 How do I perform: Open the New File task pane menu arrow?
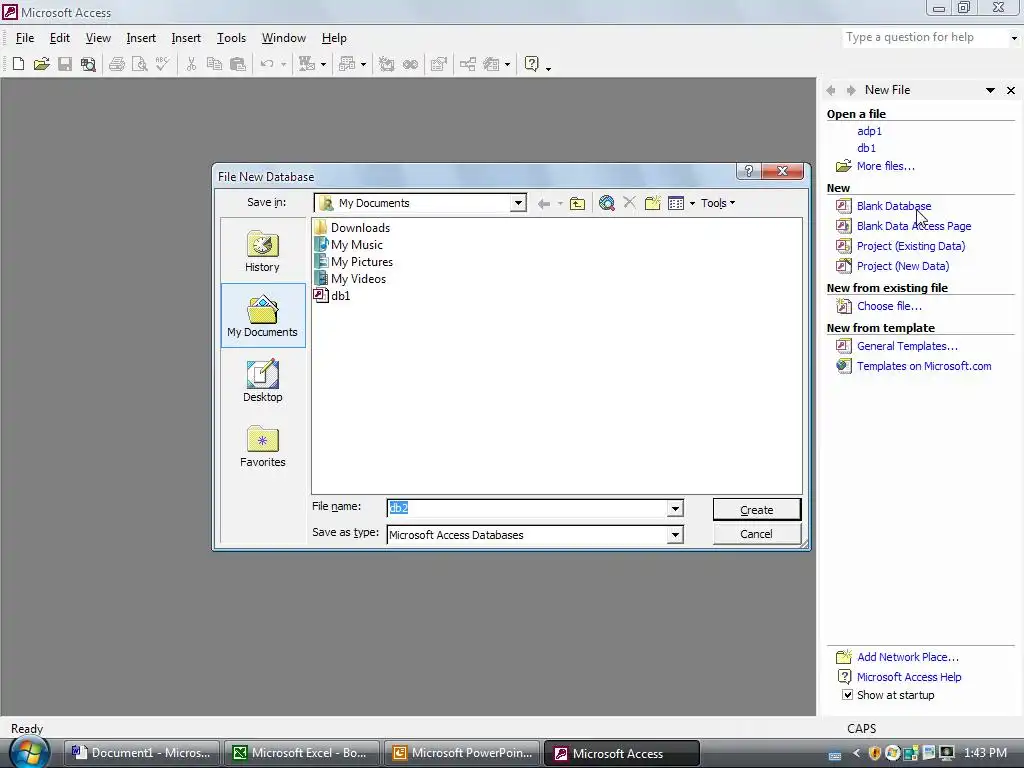coord(990,90)
